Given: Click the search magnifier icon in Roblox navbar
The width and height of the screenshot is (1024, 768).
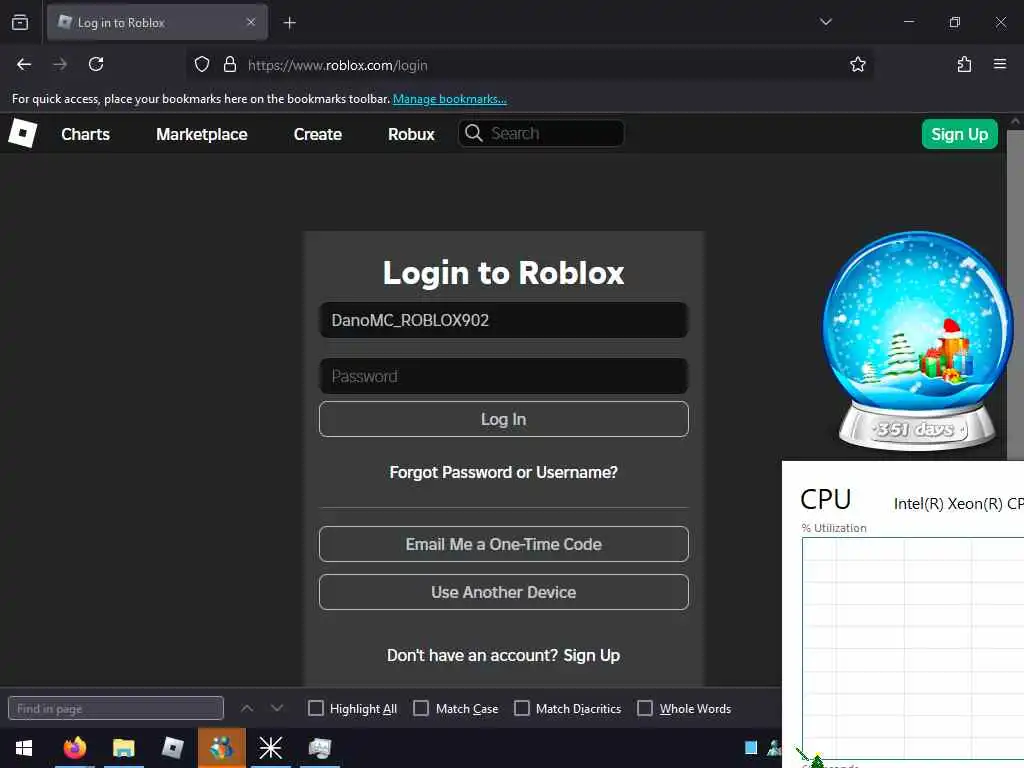Looking at the screenshot, I should pyautogui.click(x=473, y=133).
